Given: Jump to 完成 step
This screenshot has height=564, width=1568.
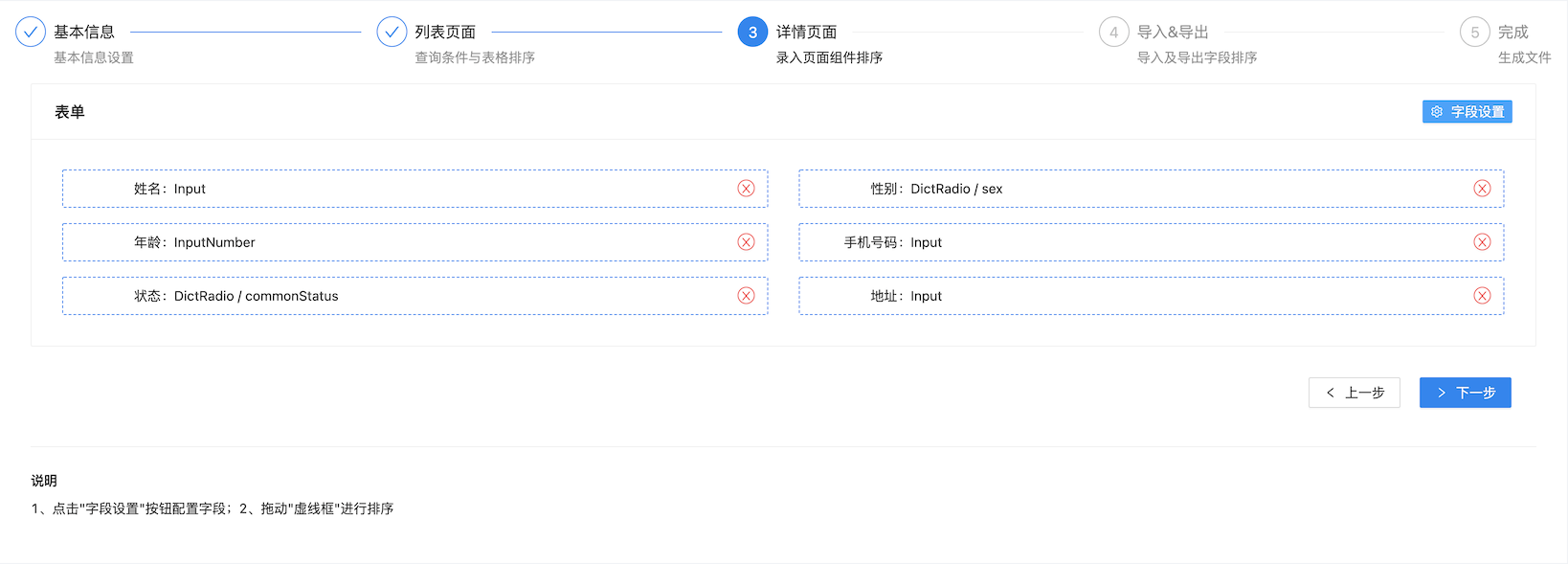Looking at the screenshot, I should 1512,32.
